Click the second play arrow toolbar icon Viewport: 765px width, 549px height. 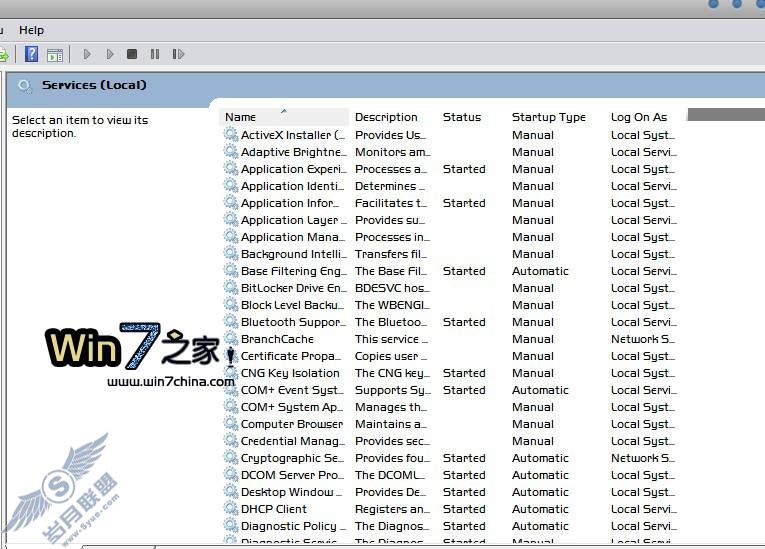click(110, 54)
